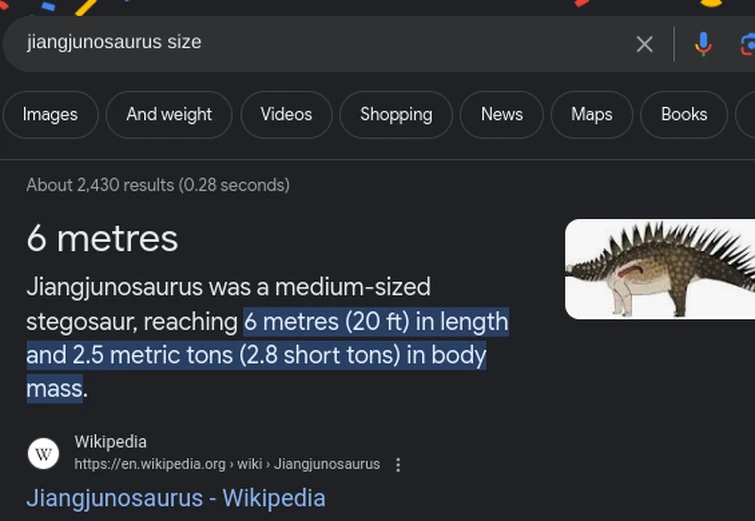
Task: Select the "And weight" suggestion chip
Action: [169, 115]
